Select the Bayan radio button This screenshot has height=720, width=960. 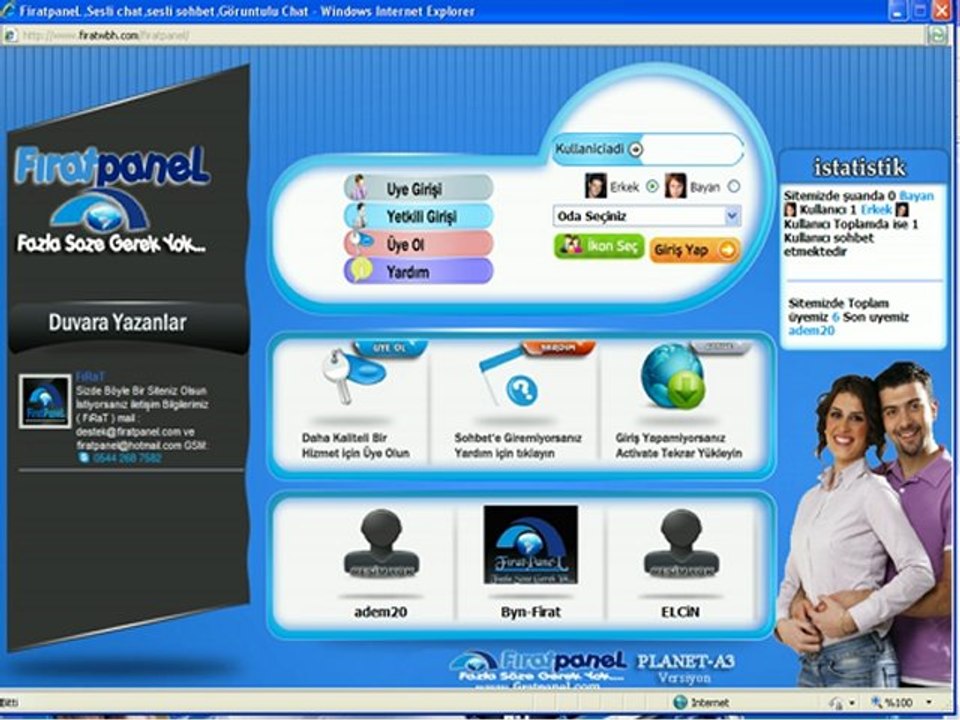pyautogui.click(x=733, y=186)
